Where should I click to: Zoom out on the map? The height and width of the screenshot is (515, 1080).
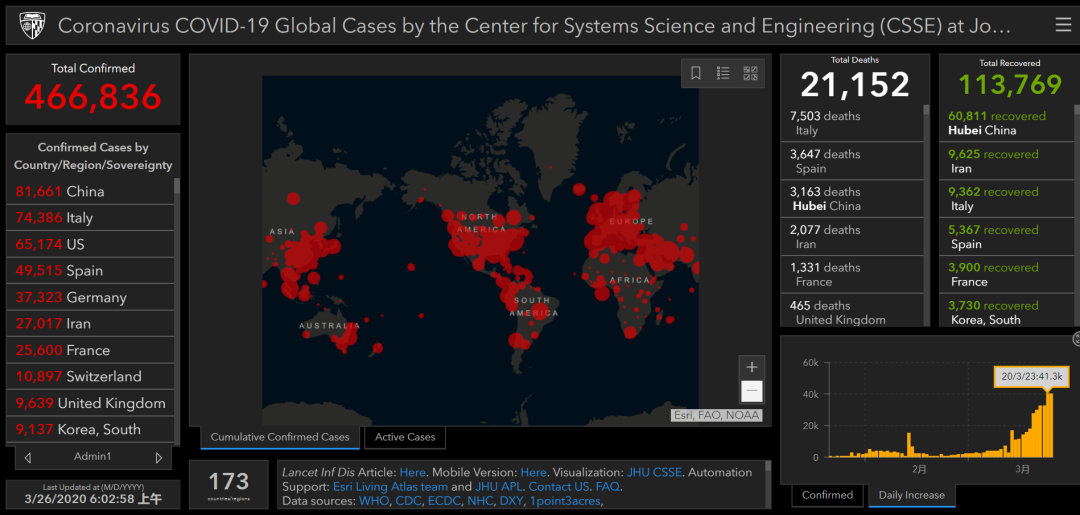[x=752, y=391]
